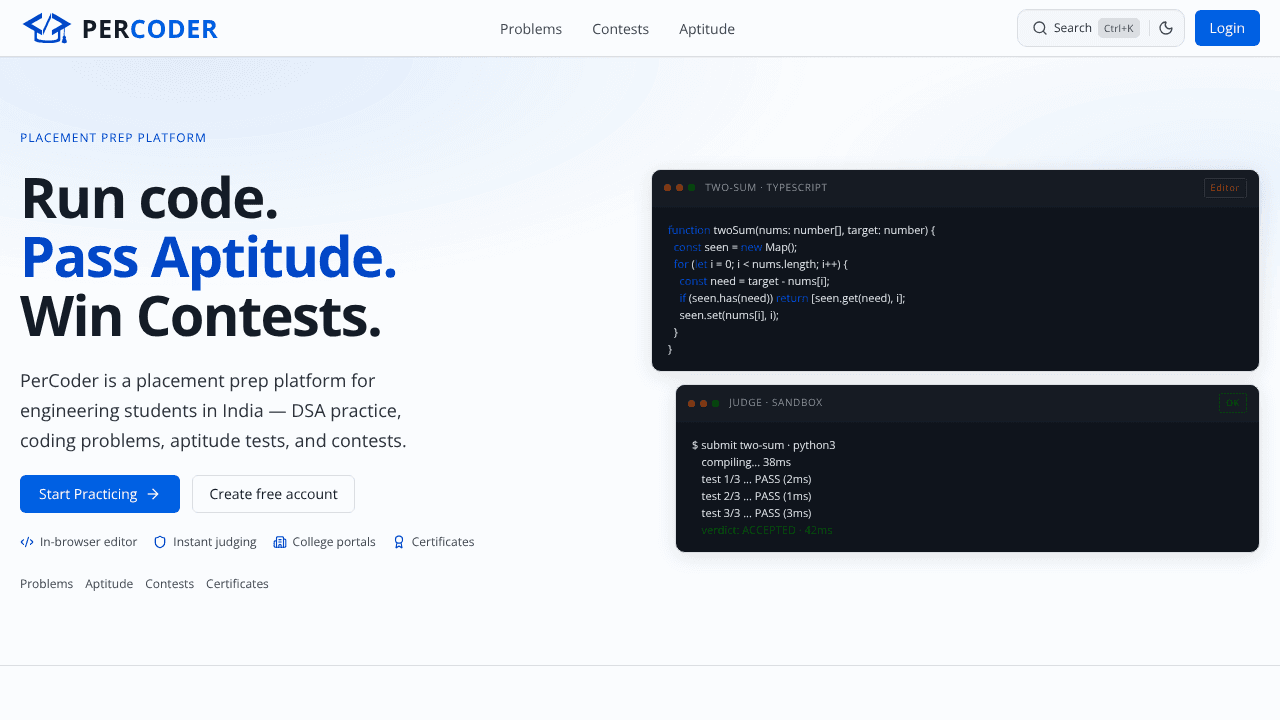This screenshot has height=720, width=1280.
Task: Click the 'seen.set(nums[i], i);' code line
Action: [x=729, y=315]
